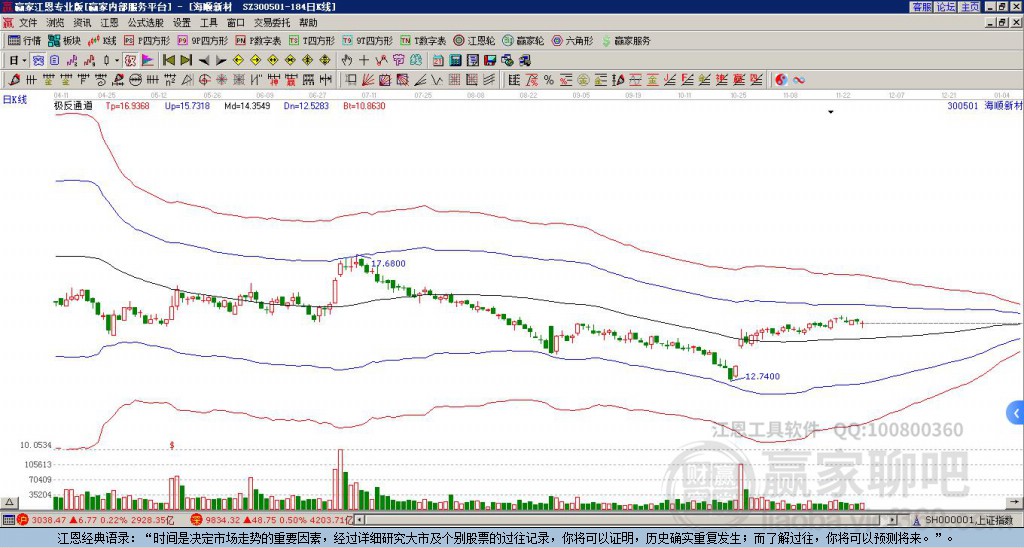Viewport: 1024px width, 548px height.
Task: Open the 设置 menu
Action: (182, 23)
